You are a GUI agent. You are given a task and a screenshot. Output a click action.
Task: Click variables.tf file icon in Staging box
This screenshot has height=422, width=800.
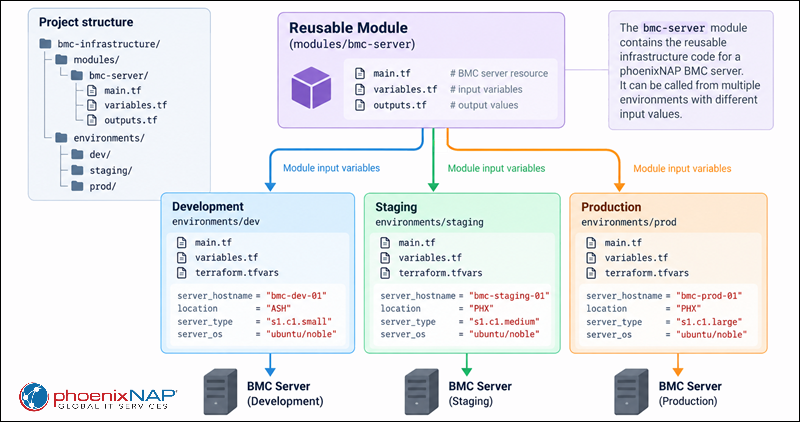385,258
